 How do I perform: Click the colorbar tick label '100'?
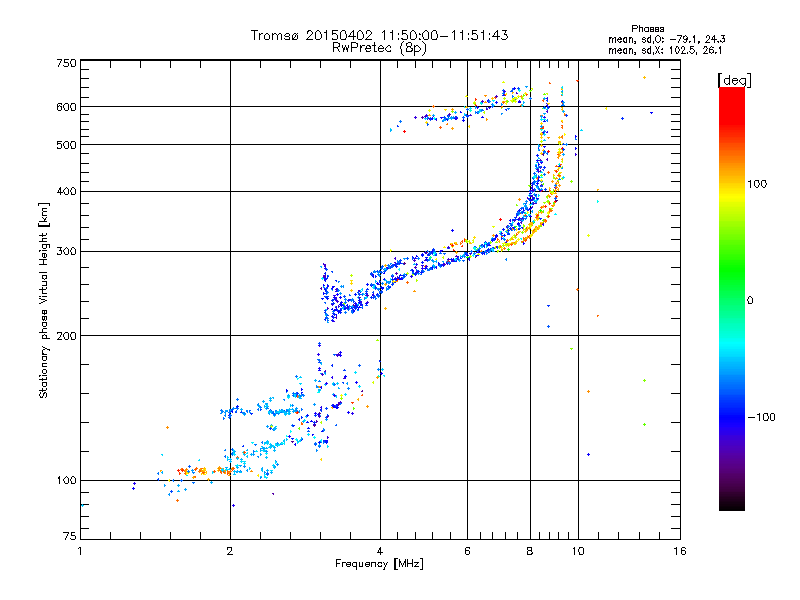click(x=757, y=184)
